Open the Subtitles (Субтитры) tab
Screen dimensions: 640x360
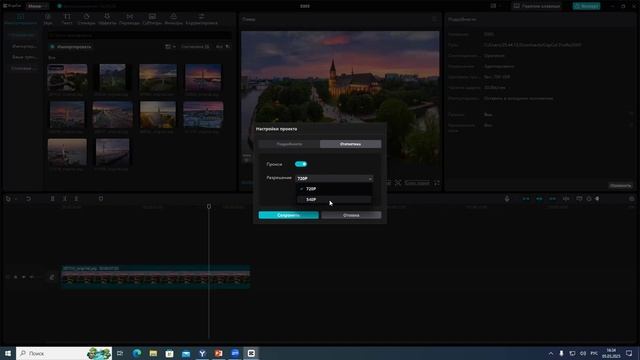click(x=152, y=19)
